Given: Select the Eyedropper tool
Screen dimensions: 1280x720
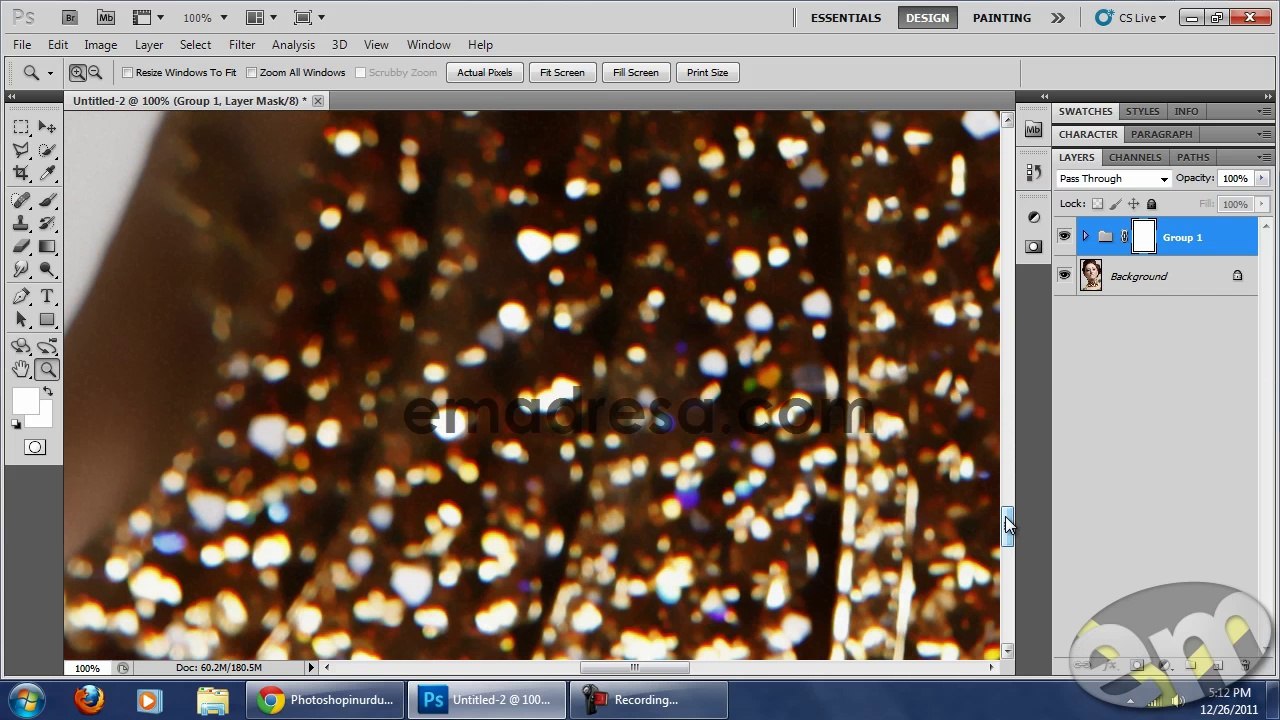Looking at the screenshot, I should coord(47,173).
